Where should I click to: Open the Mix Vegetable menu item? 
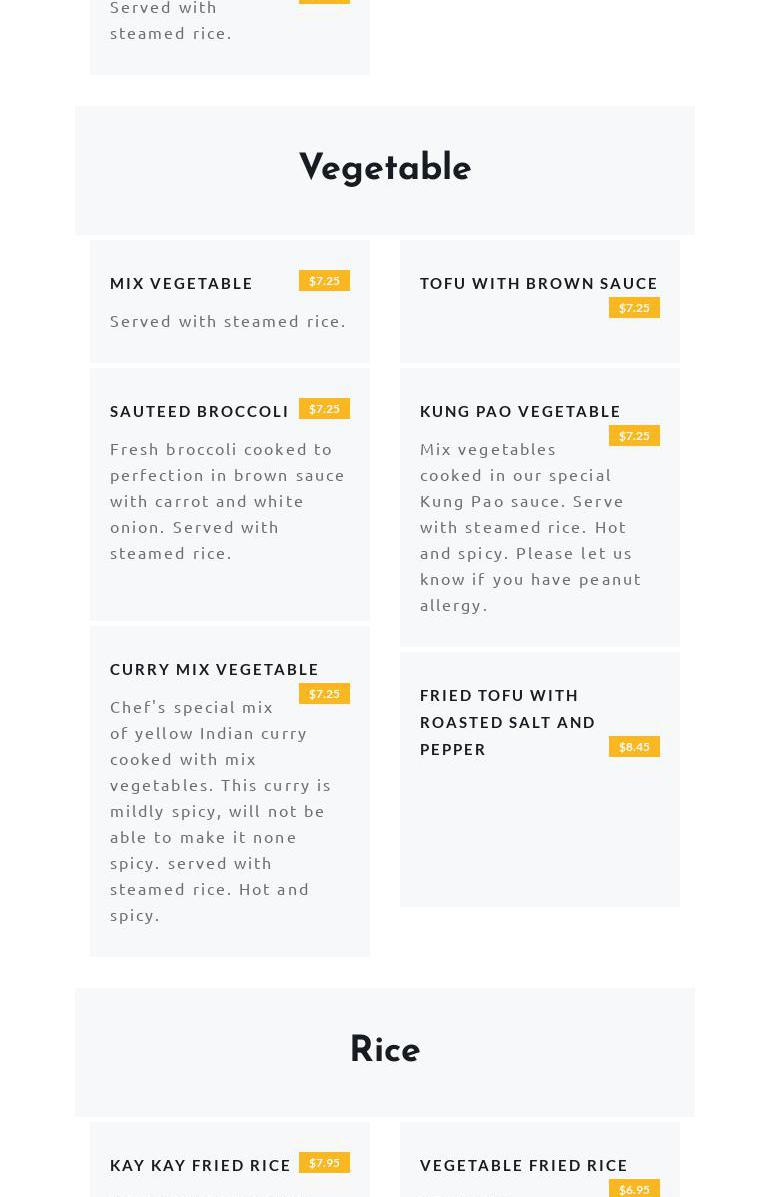point(181,283)
